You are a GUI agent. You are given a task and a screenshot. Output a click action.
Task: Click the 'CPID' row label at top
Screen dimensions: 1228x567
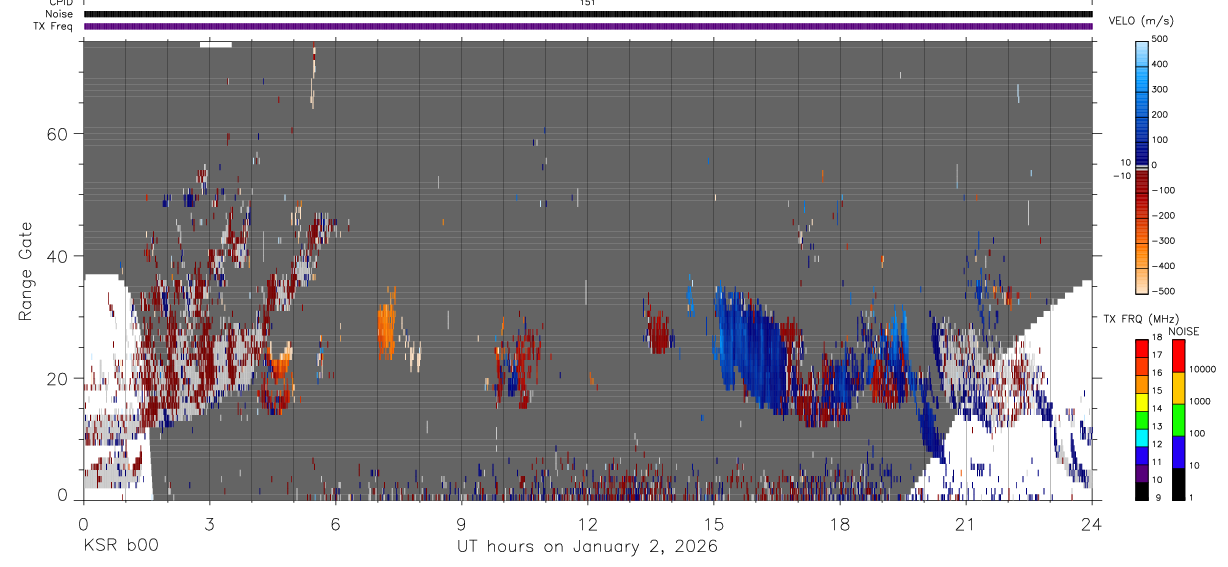pos(60,3)
